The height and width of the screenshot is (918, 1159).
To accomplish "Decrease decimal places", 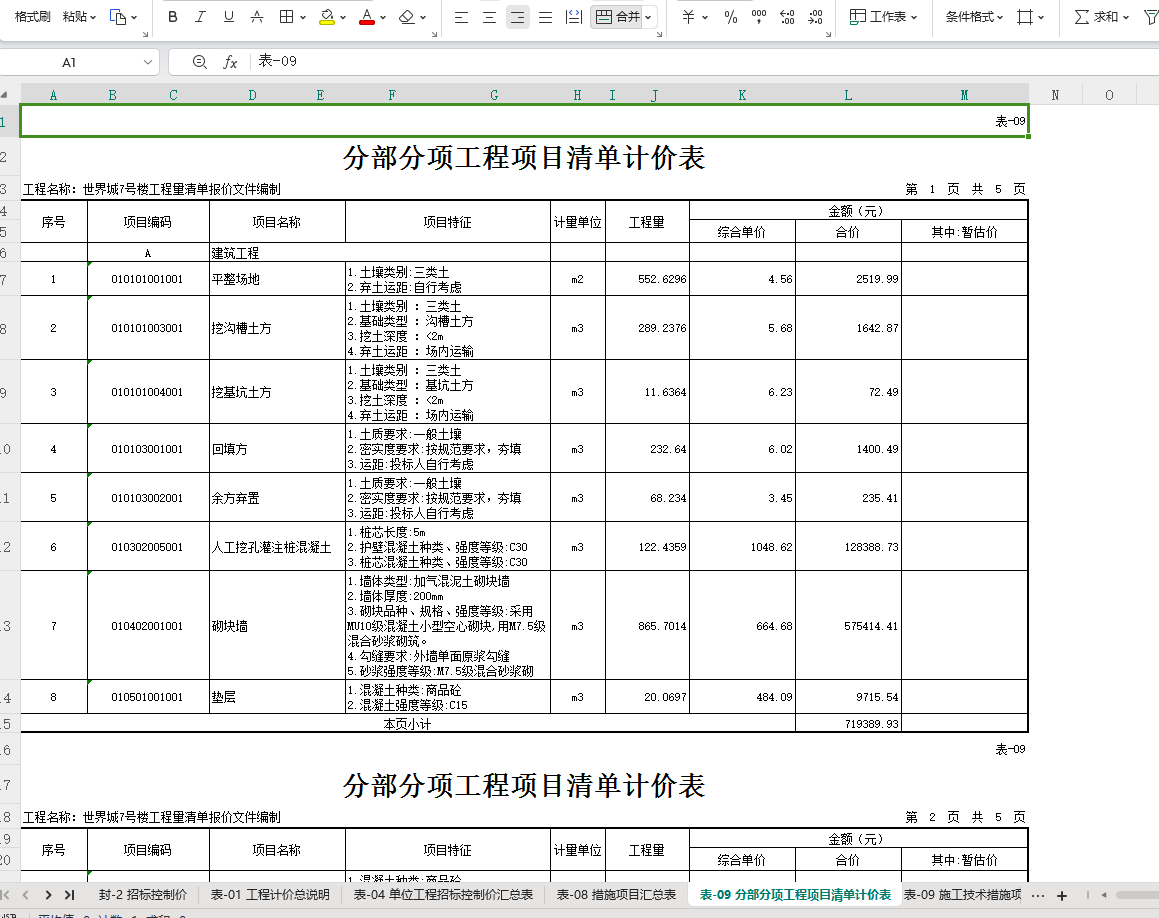I will 815,16.
